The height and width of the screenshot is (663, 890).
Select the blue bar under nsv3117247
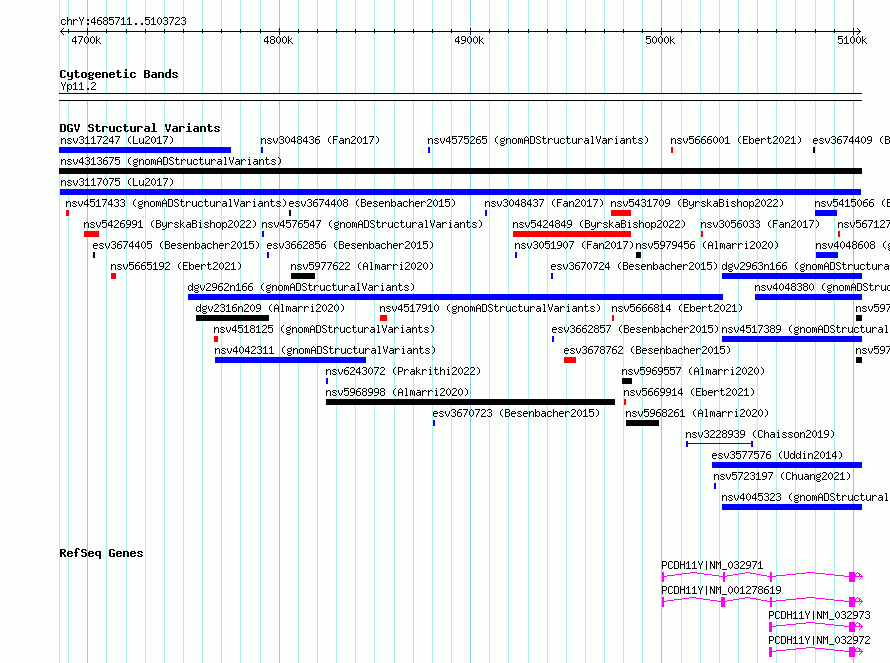click(145, 150)
